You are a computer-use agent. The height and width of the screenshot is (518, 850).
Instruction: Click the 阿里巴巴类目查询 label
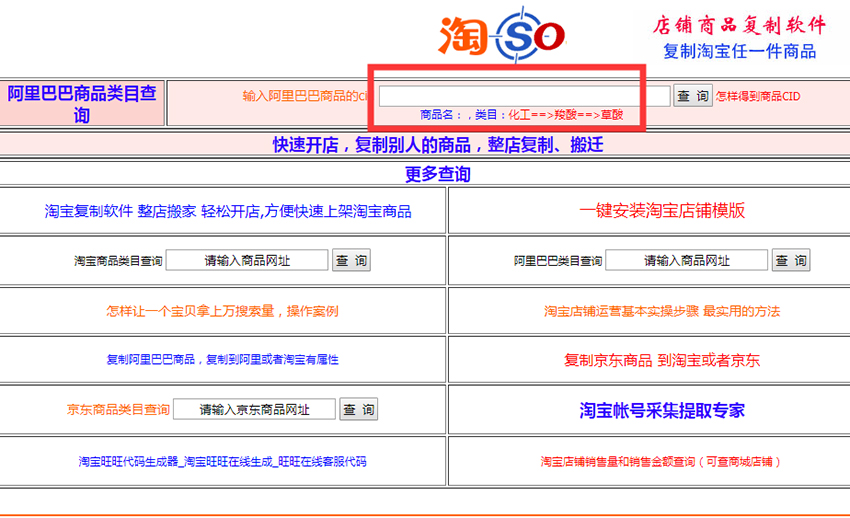pos(558,261)
